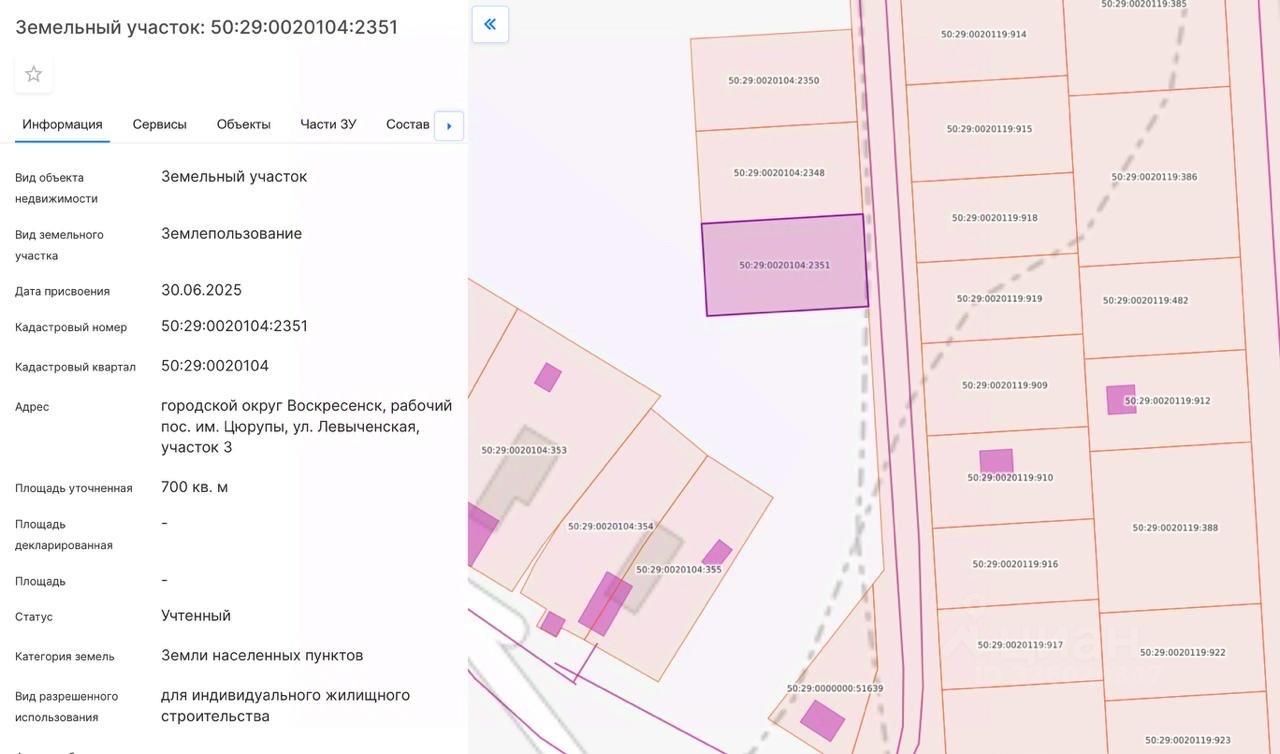
Task: Select parcel 50:29:0020119:482 on map
Action: [1146, 300]
